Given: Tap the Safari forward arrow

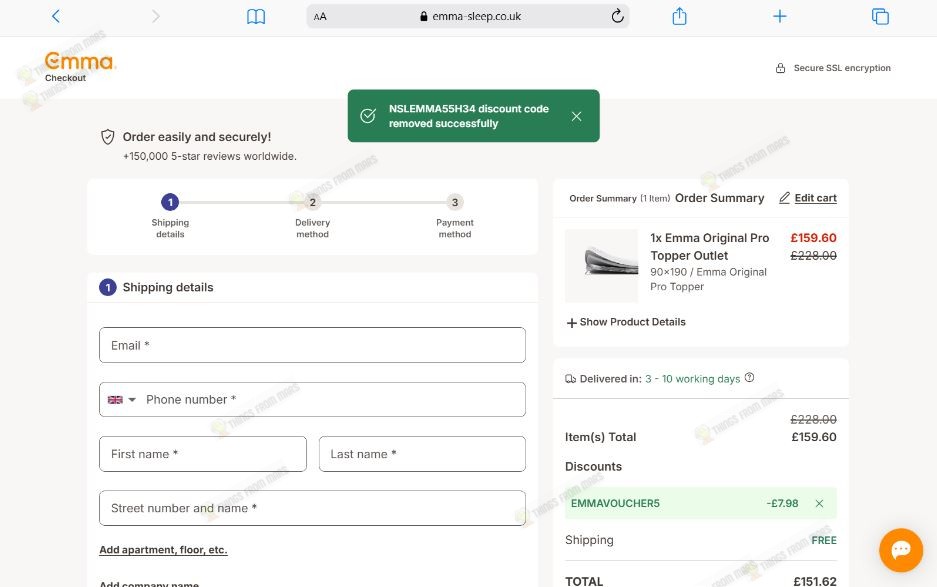Looking at the screenshot, I should (156, 16).
